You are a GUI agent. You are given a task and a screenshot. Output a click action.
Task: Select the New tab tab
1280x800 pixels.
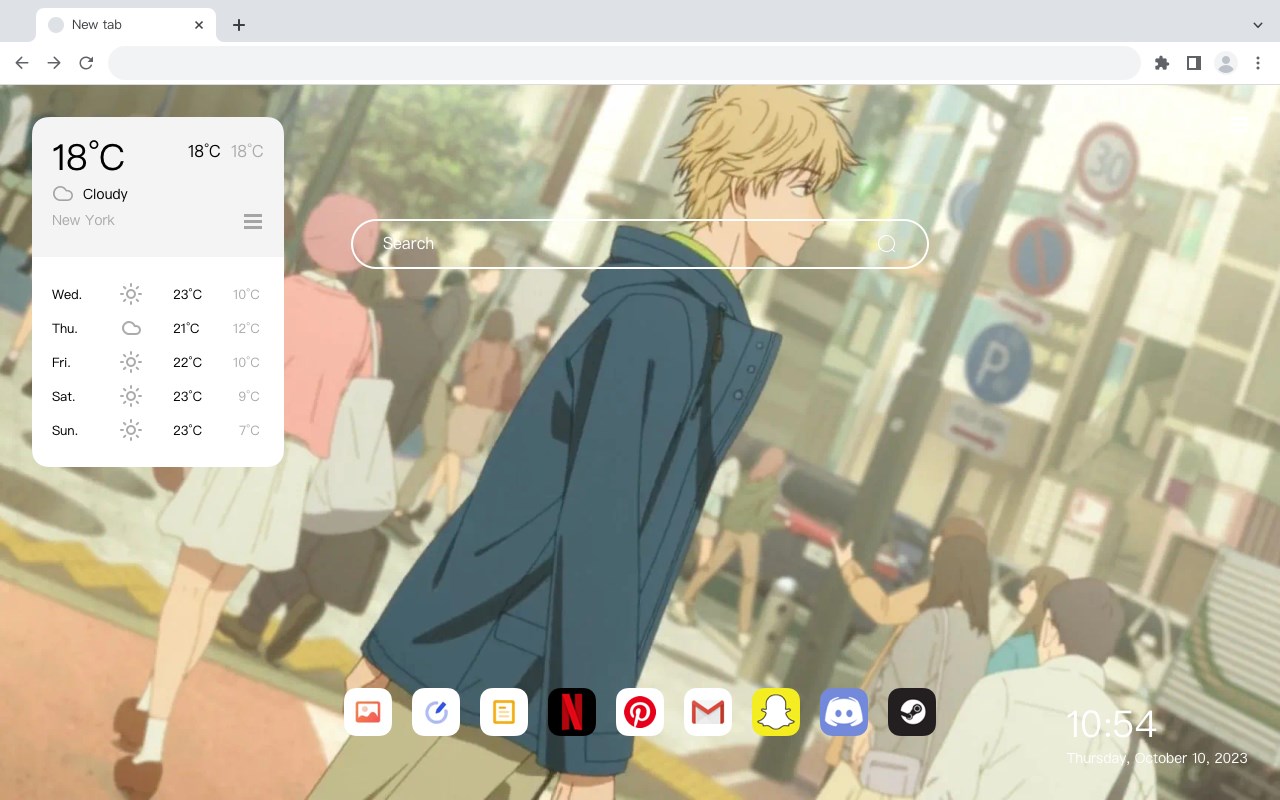point(126,25)
